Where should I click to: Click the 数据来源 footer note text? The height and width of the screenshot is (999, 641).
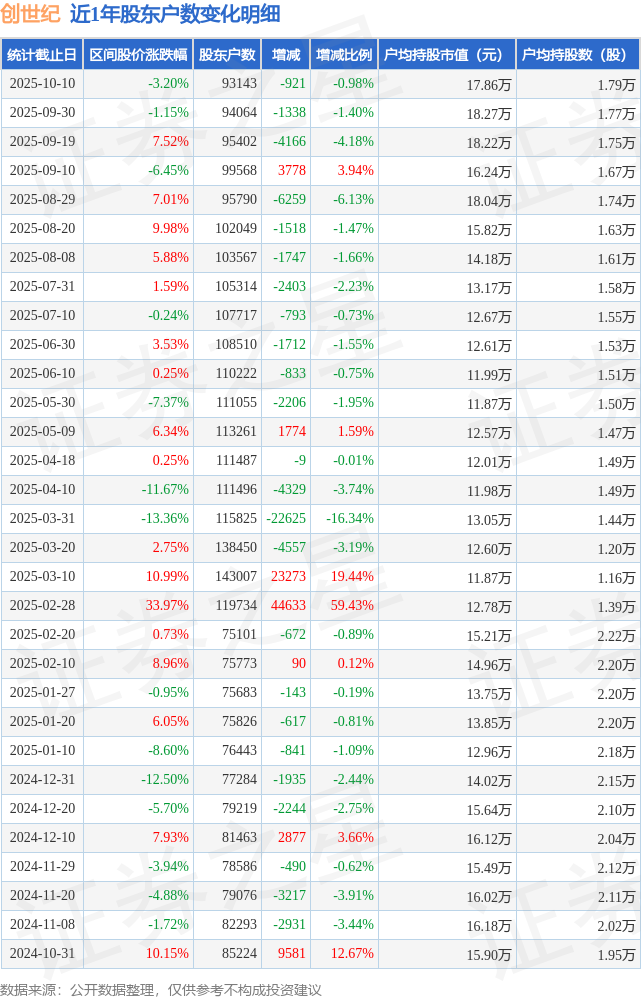click(x=161, y=989)
